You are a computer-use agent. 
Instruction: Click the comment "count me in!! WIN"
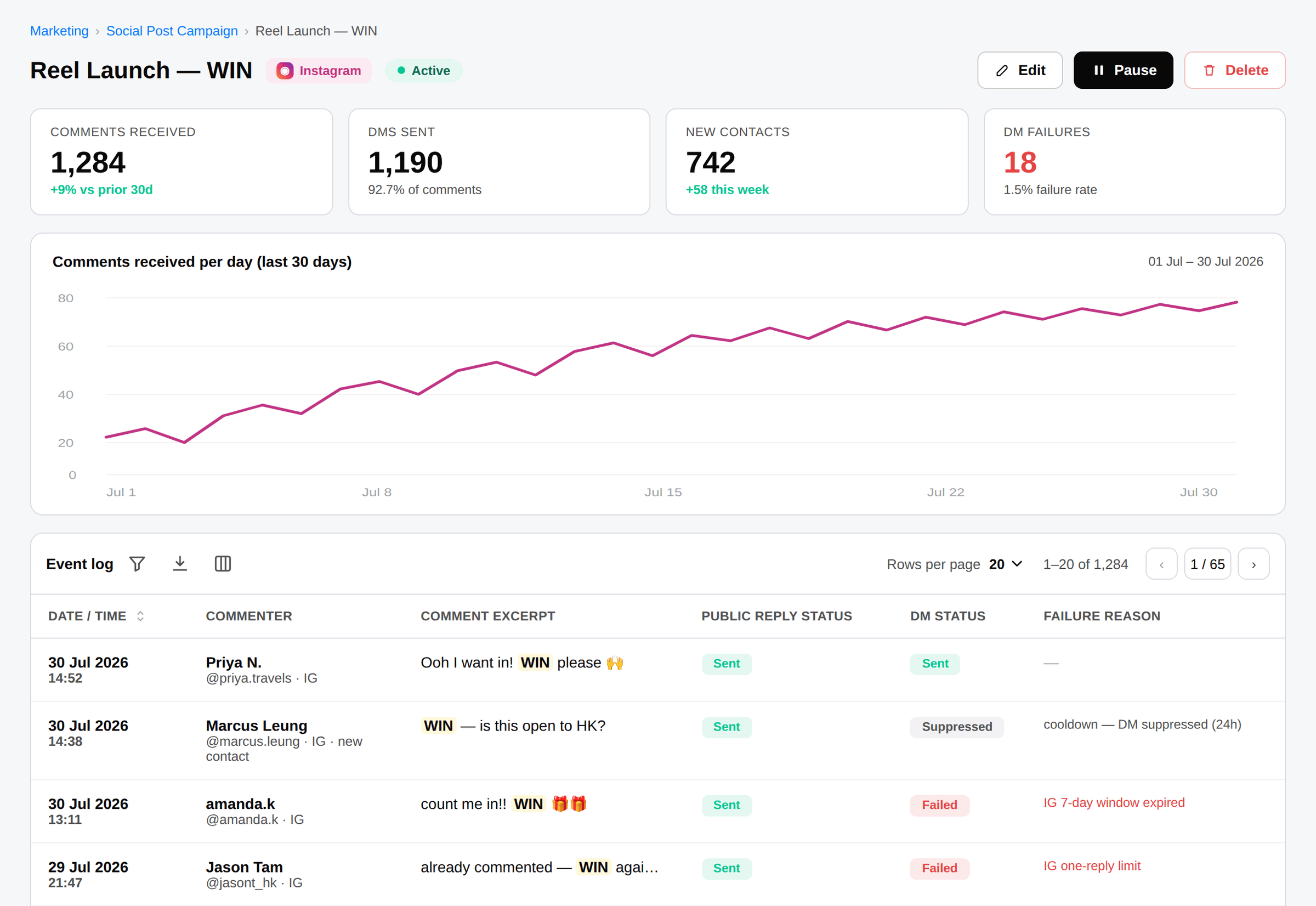(503, 804)
